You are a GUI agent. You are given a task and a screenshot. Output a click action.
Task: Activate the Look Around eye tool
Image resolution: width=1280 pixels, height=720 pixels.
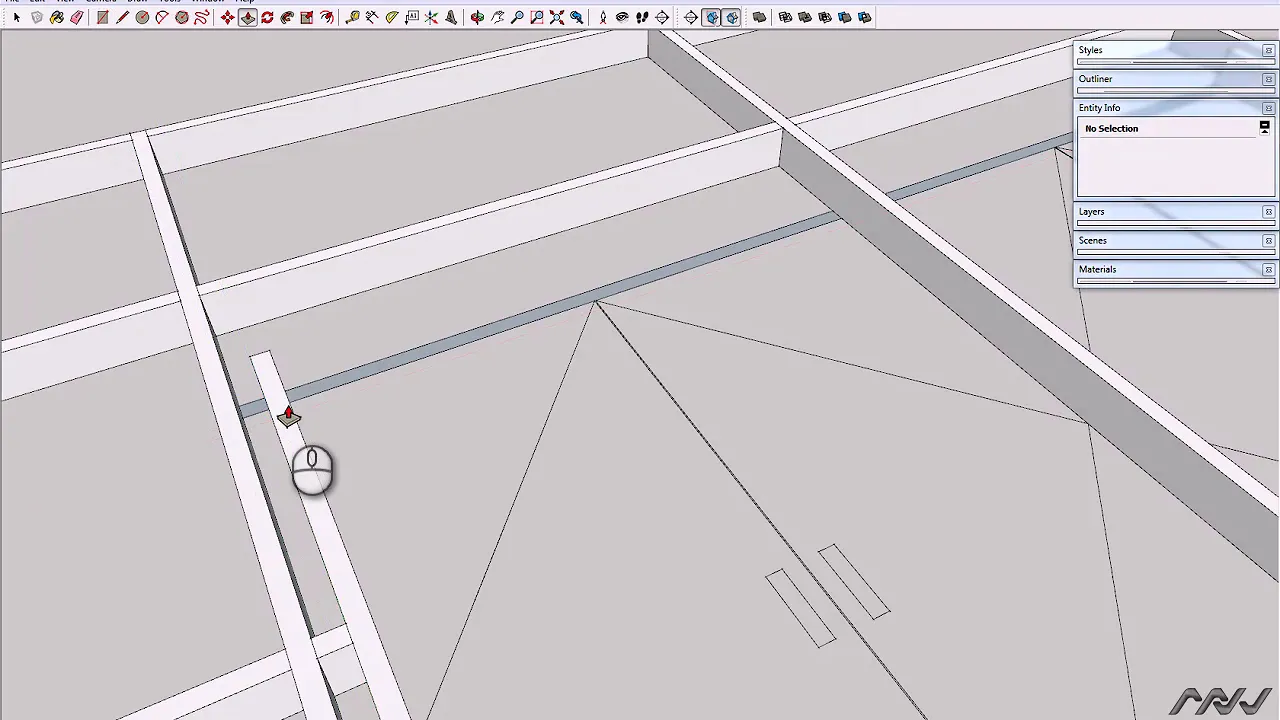pyautogui.click(x=622, y=17)
